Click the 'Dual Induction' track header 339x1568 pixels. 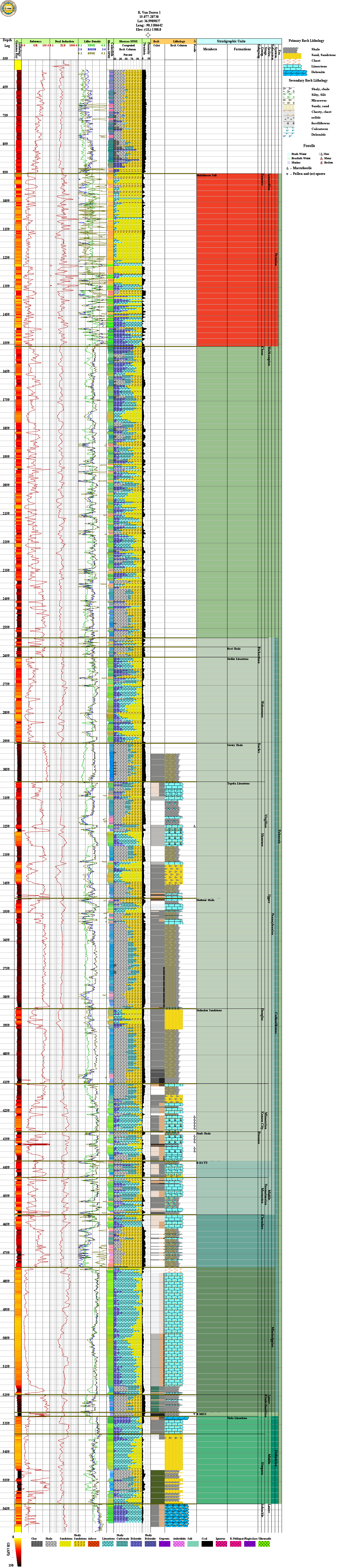click(64, 42)
